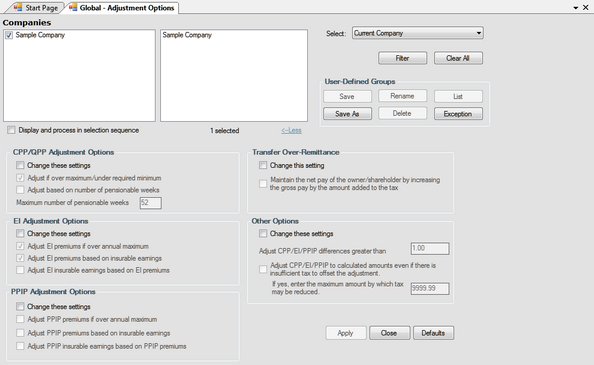Click the Start Page tab icon
594x365 pixels.
point(18,7)
